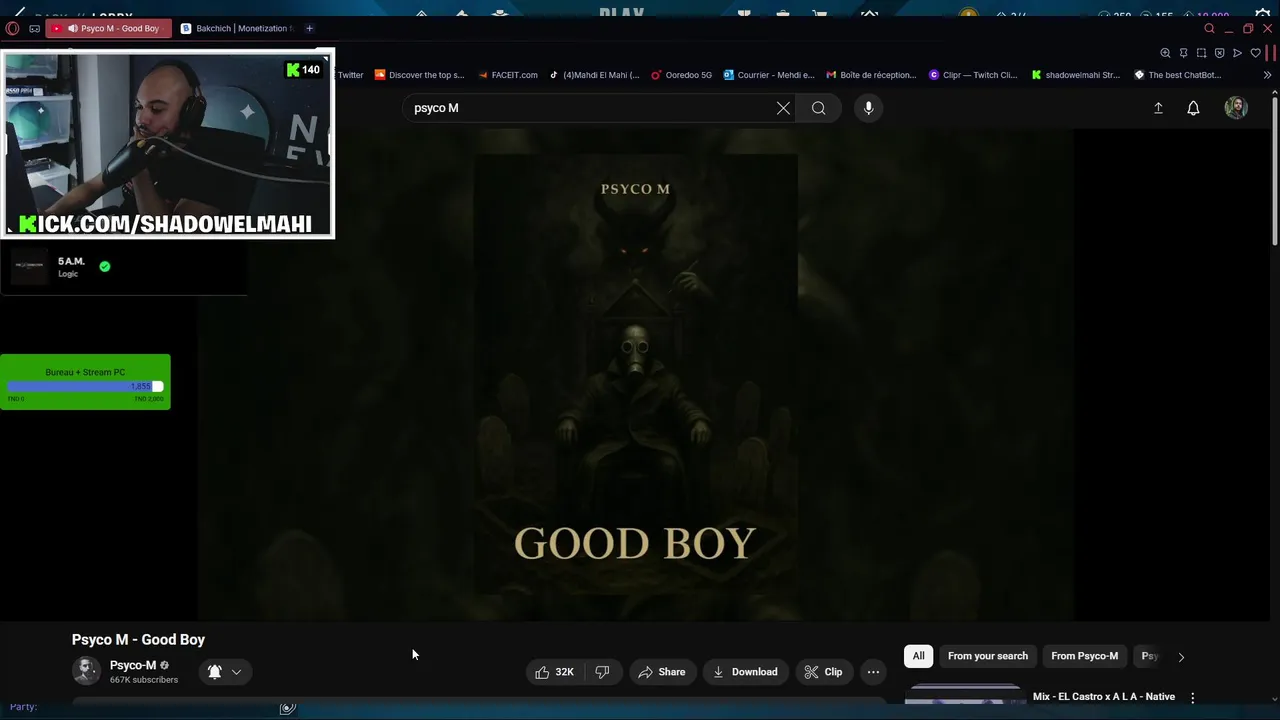Open the Opera menu icon

click(12, 28)
